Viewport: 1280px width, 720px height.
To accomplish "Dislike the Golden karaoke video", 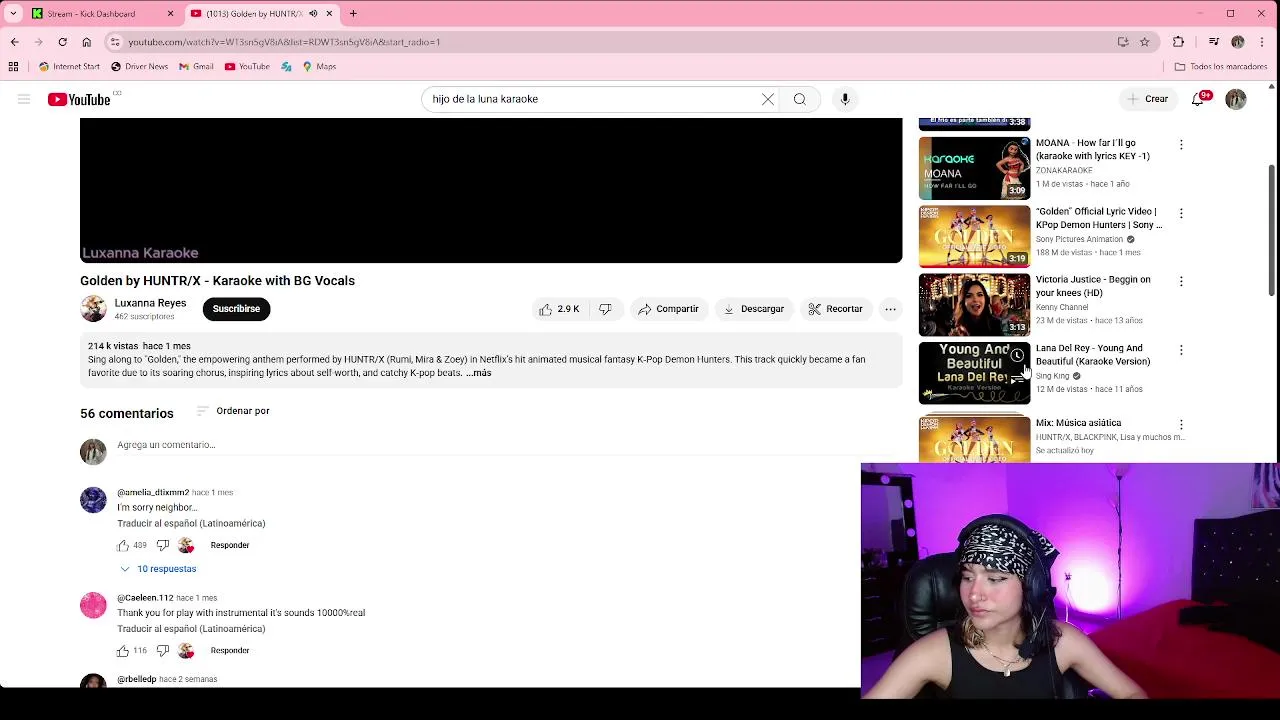I will point(605,309).
